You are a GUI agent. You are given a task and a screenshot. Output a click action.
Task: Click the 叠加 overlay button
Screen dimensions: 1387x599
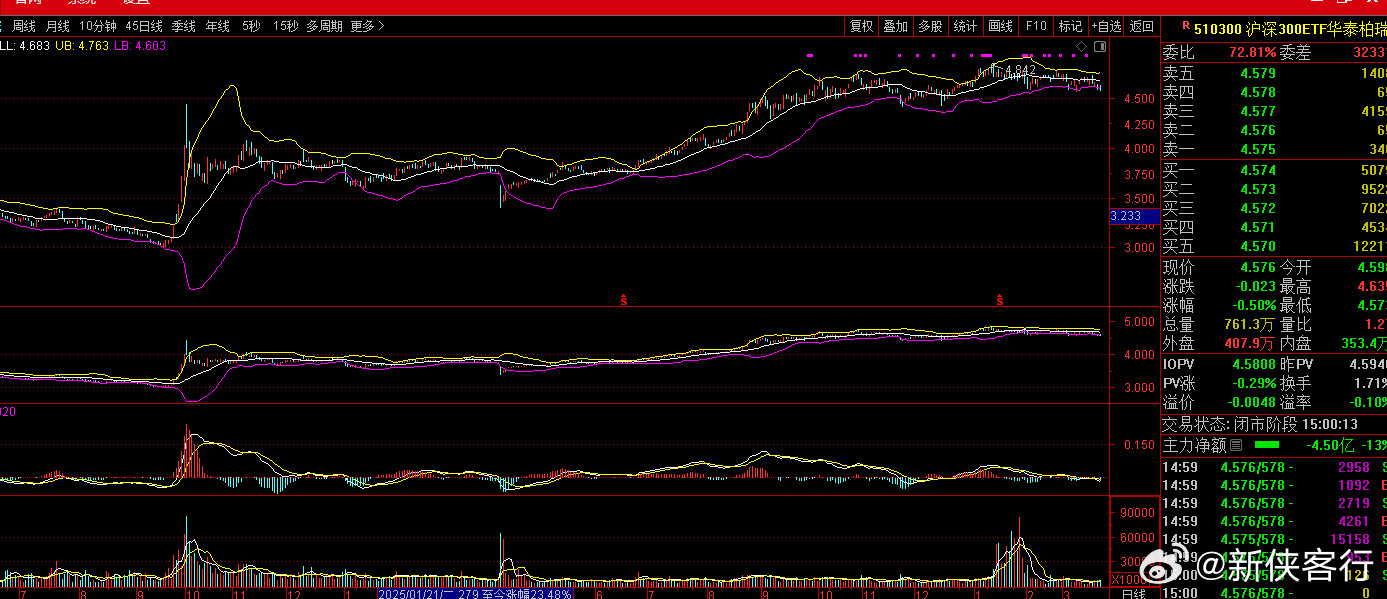[895, 26]
